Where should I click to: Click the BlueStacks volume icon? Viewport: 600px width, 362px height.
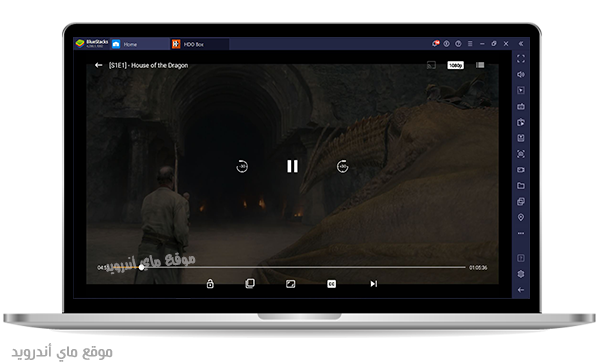point(521,74)
